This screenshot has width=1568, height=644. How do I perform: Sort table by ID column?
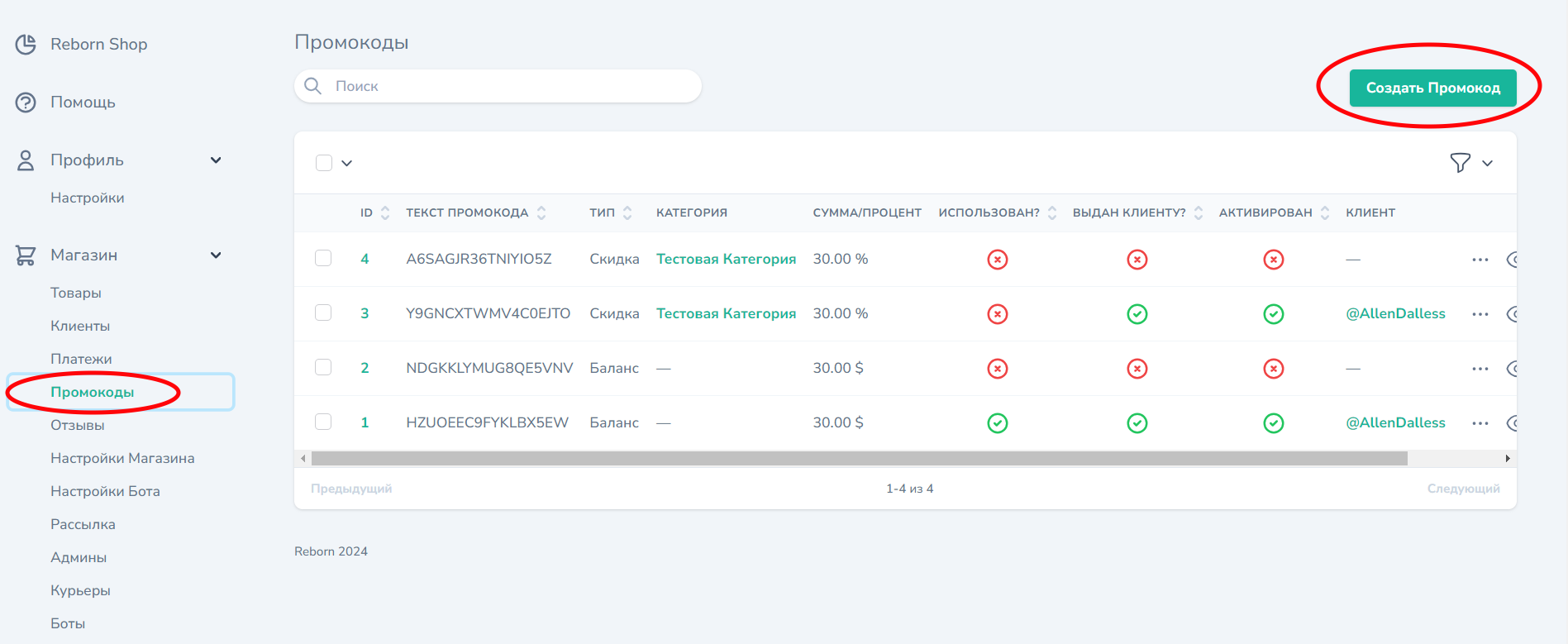(374, 212)
